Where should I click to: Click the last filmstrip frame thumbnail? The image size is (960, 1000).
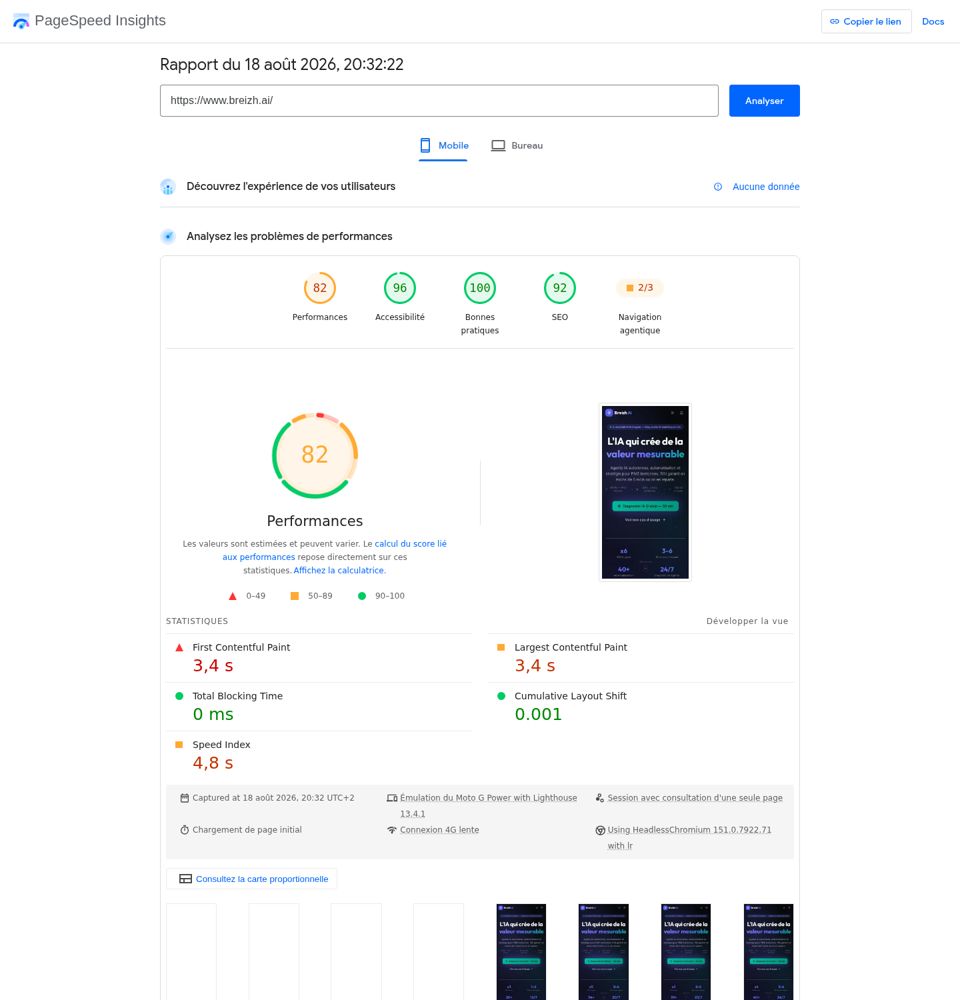769,952
